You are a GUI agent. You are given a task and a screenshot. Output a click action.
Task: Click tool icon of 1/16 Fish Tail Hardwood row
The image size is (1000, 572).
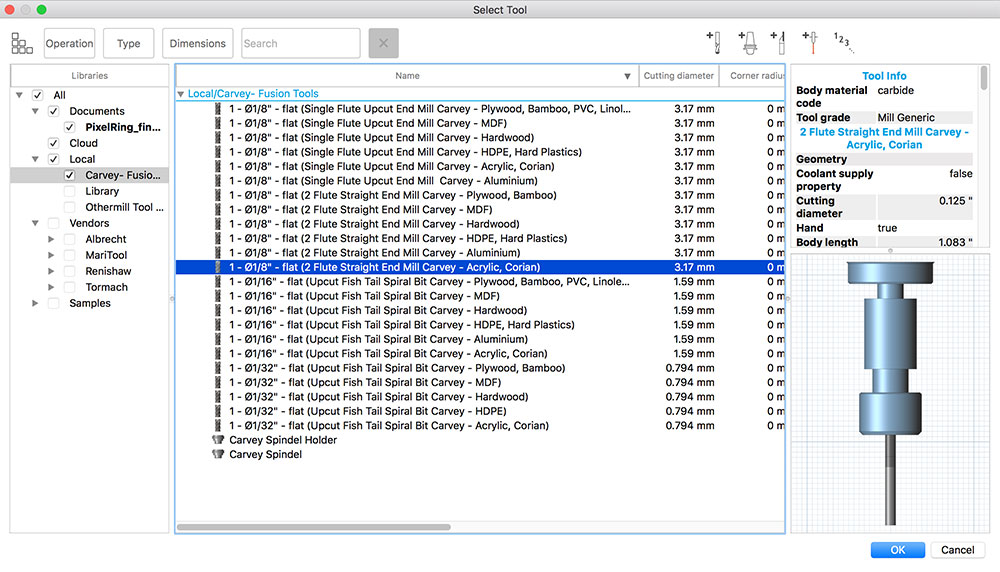(x=217, y=311)
